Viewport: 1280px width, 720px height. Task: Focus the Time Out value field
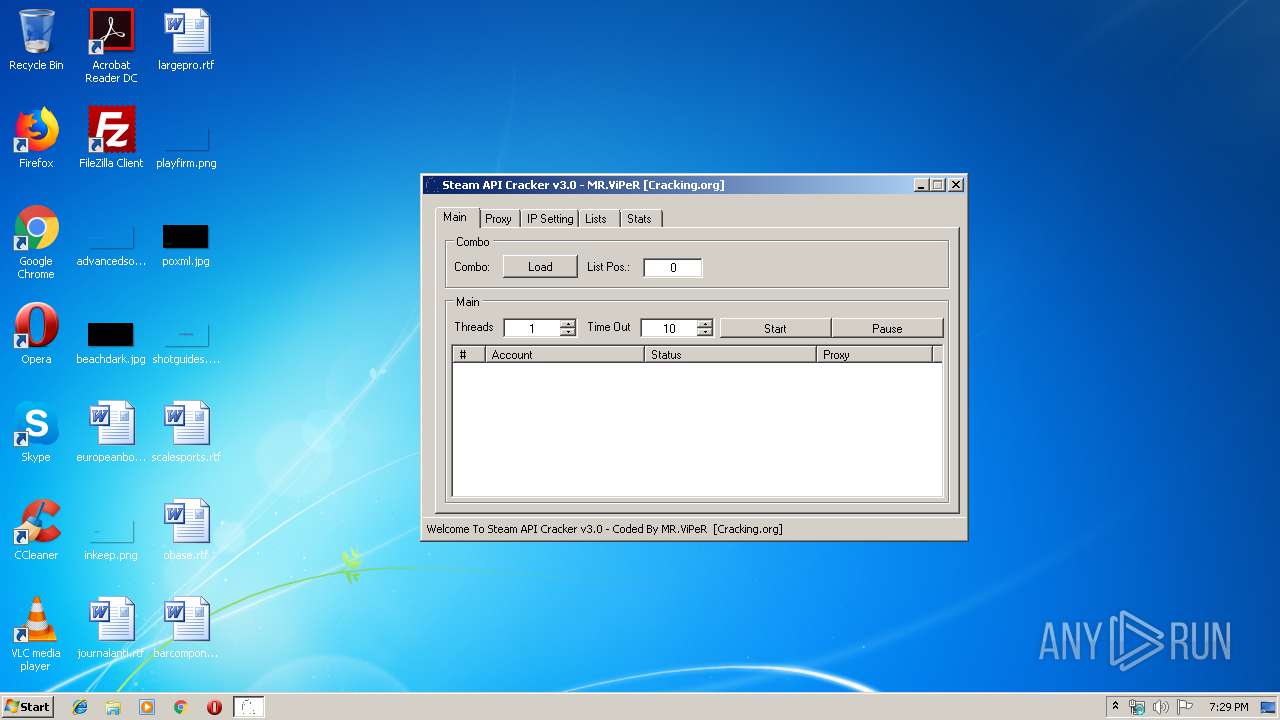pos(669,328)
